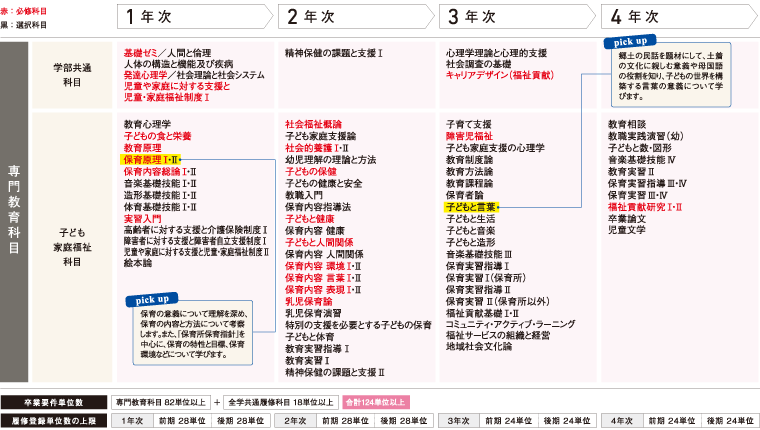
Task: Click the 基礎ゼミ course text
Action: (141, 53)
